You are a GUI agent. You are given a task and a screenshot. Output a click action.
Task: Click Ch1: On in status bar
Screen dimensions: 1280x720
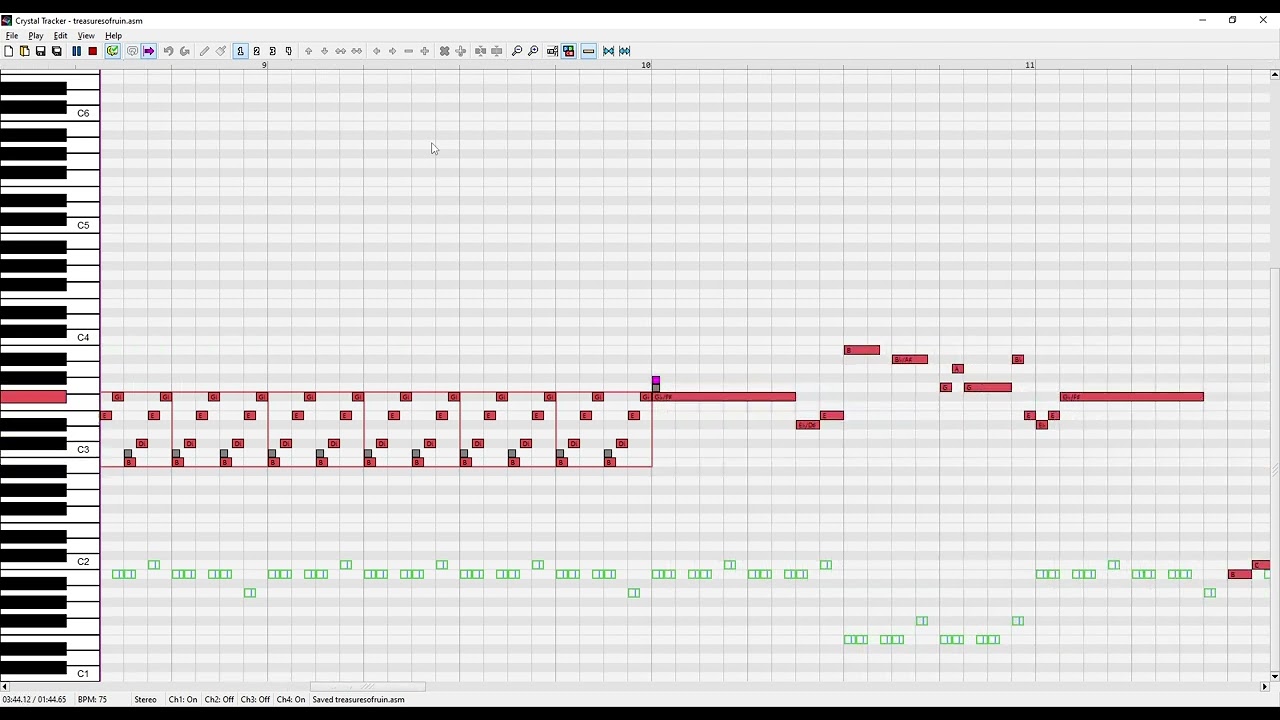click(x=183, y=700)
